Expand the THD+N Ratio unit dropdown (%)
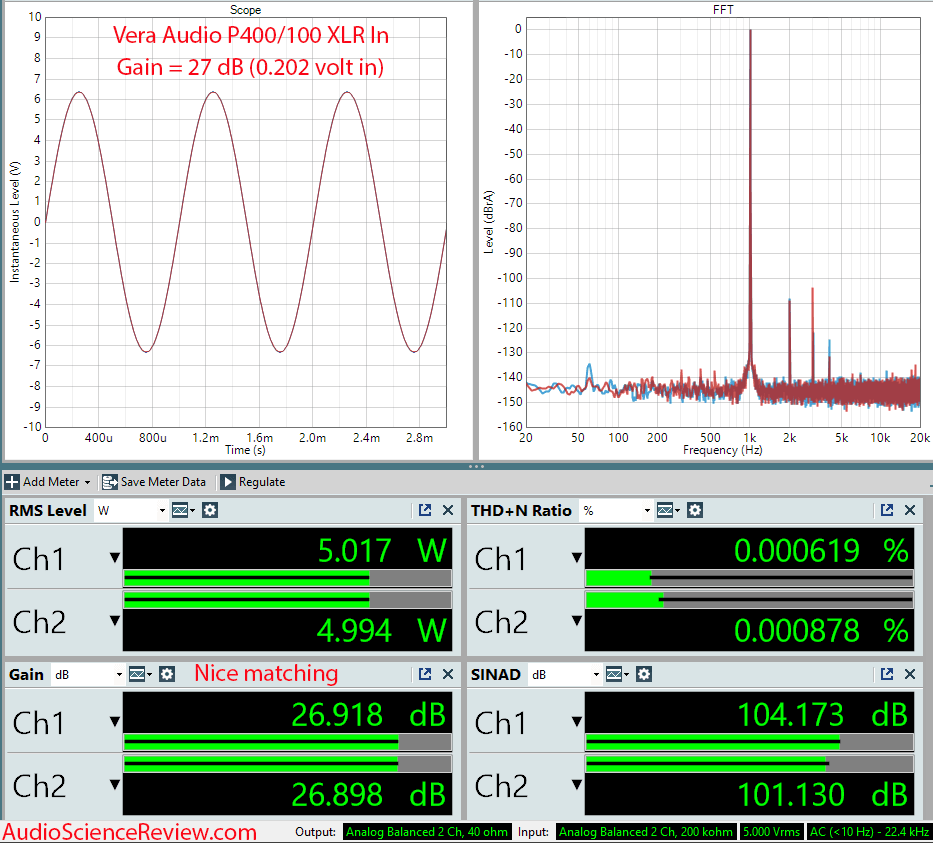This screenshot has width=933, height=843. (615, 510)
